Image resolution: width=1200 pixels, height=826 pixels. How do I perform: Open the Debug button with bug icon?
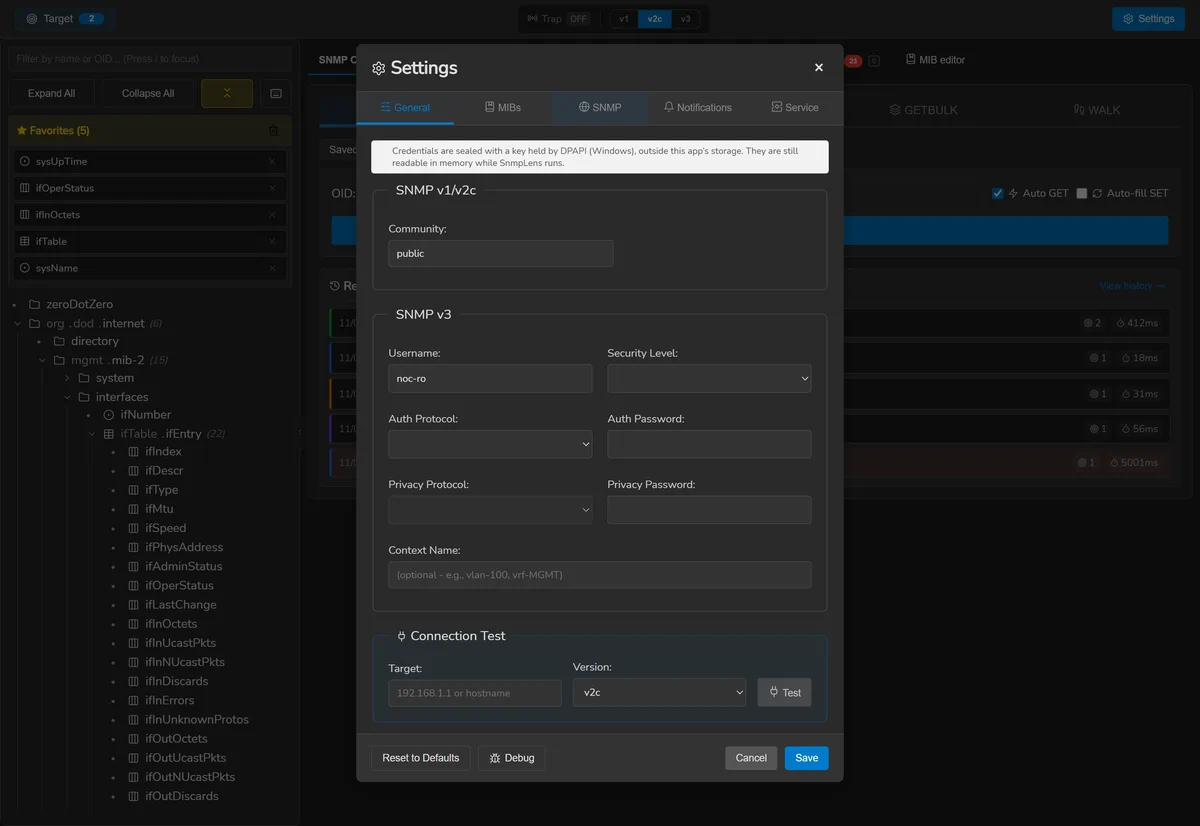pos(511,758)
